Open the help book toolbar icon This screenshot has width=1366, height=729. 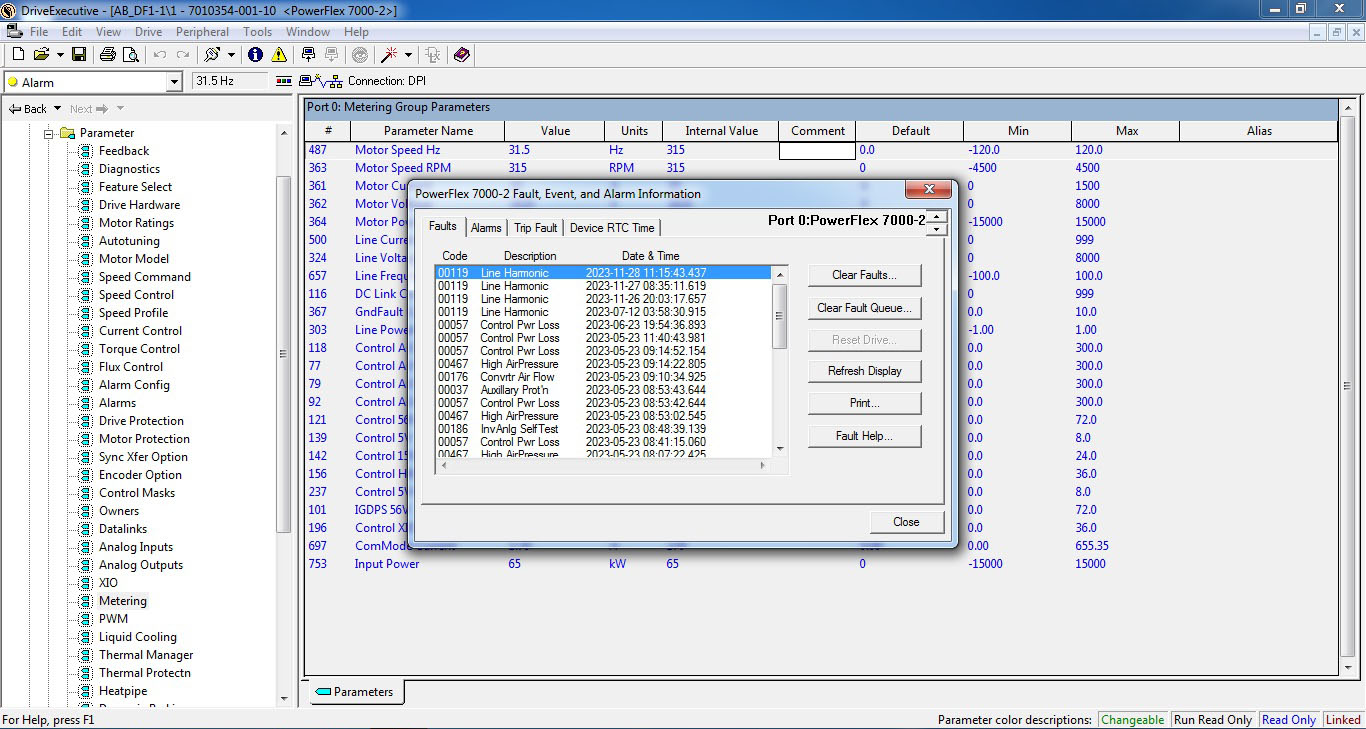pos(461,55)
